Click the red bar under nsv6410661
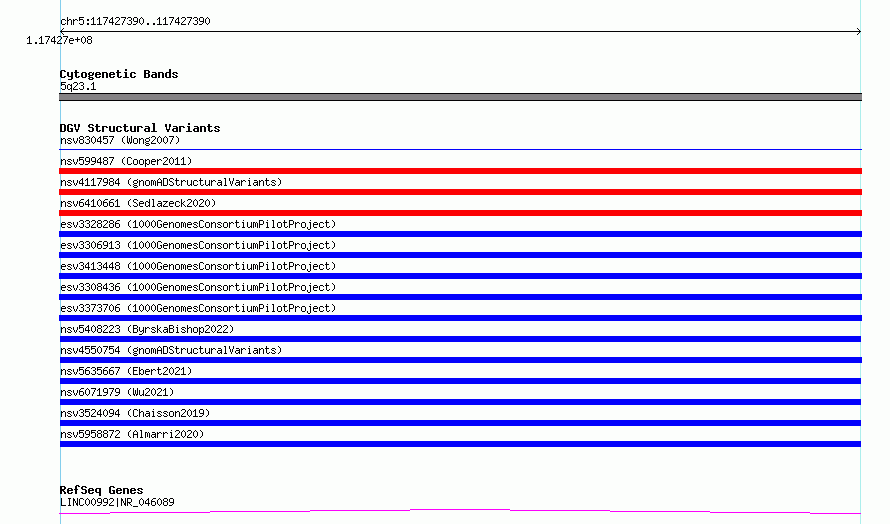890x524 pixels. click(x=460, y=213)
